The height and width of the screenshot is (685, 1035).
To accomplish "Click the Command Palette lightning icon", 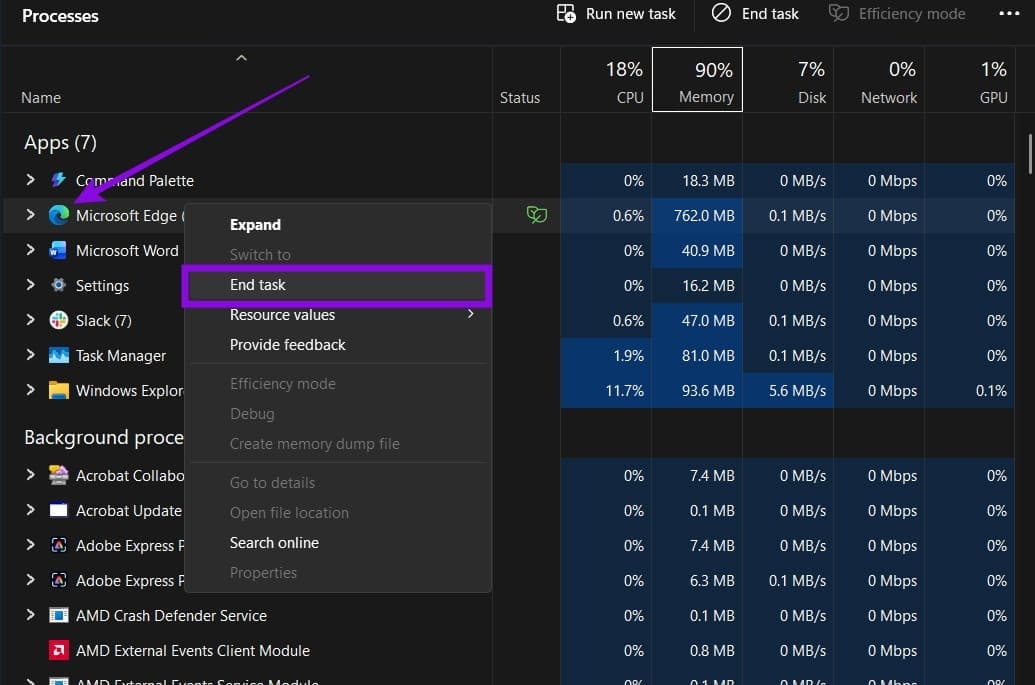I will click(x=59, y=179).
